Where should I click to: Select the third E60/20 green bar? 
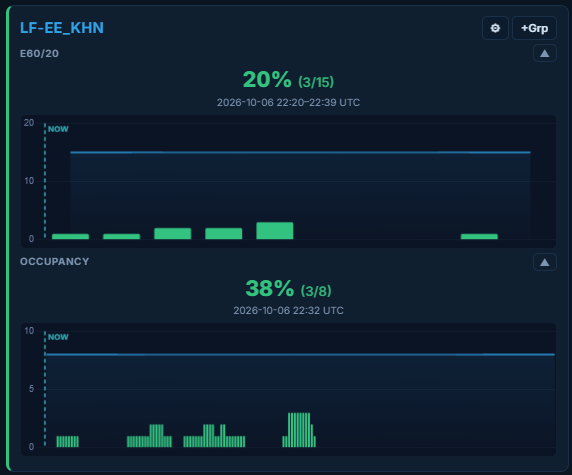point(173,233)
